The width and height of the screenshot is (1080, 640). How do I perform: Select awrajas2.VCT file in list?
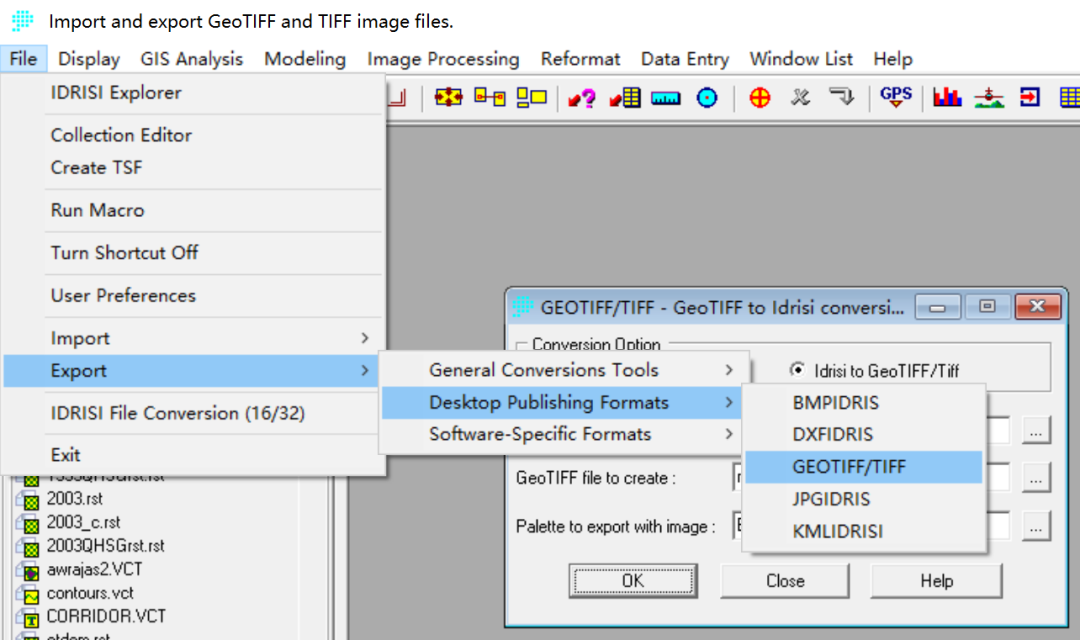pos(94,570)
